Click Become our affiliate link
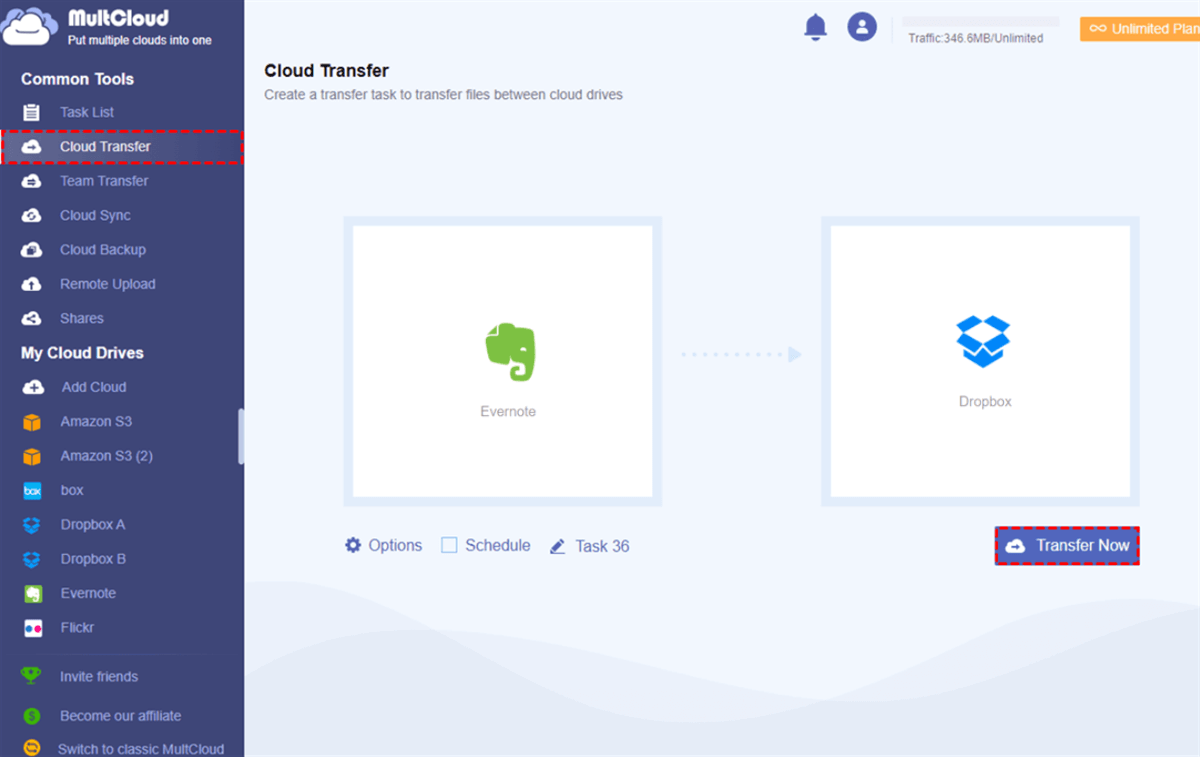 click(122, 716)
